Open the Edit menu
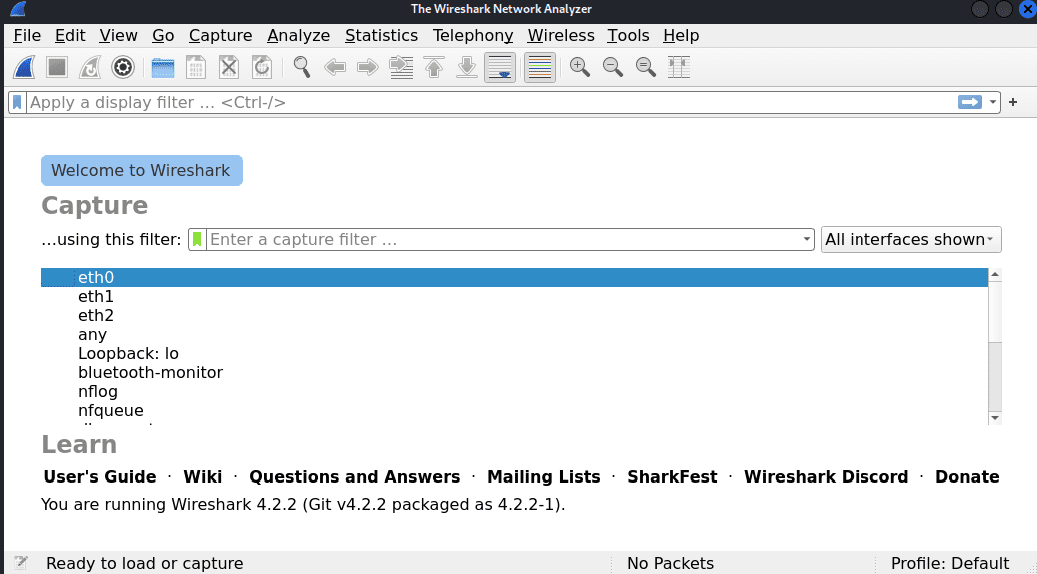 (70, 36)
